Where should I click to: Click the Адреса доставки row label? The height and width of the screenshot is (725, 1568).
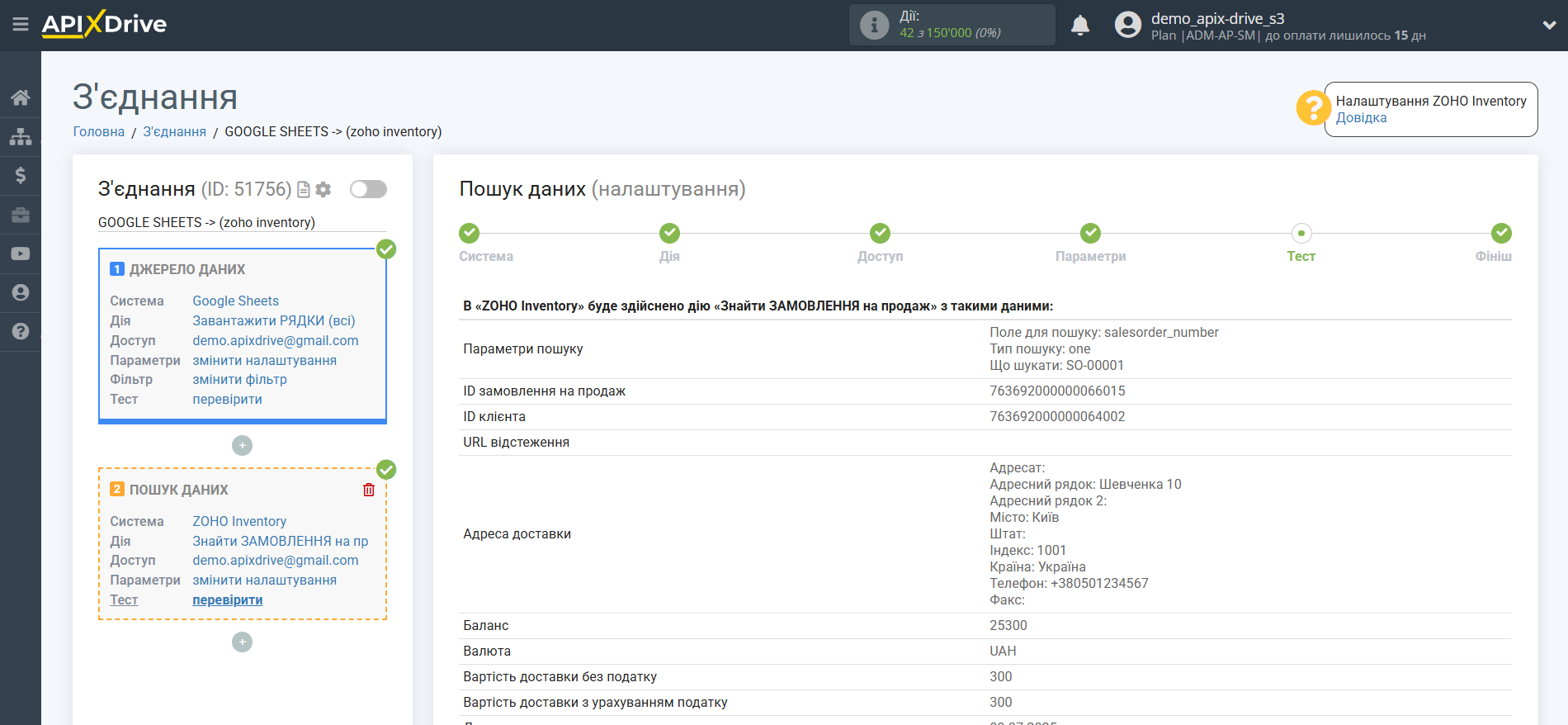pos(517,533)
